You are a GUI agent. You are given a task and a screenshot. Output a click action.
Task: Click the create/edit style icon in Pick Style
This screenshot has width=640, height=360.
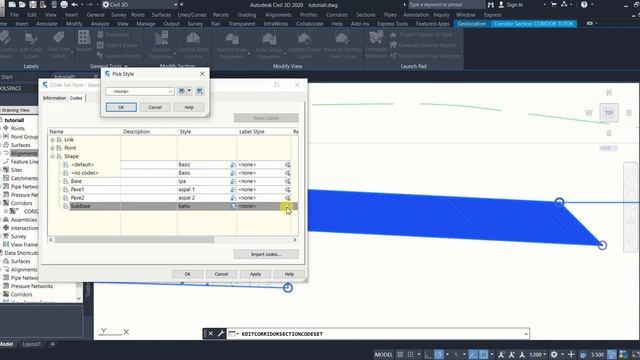pyautogui.click(x=182, y=91)
